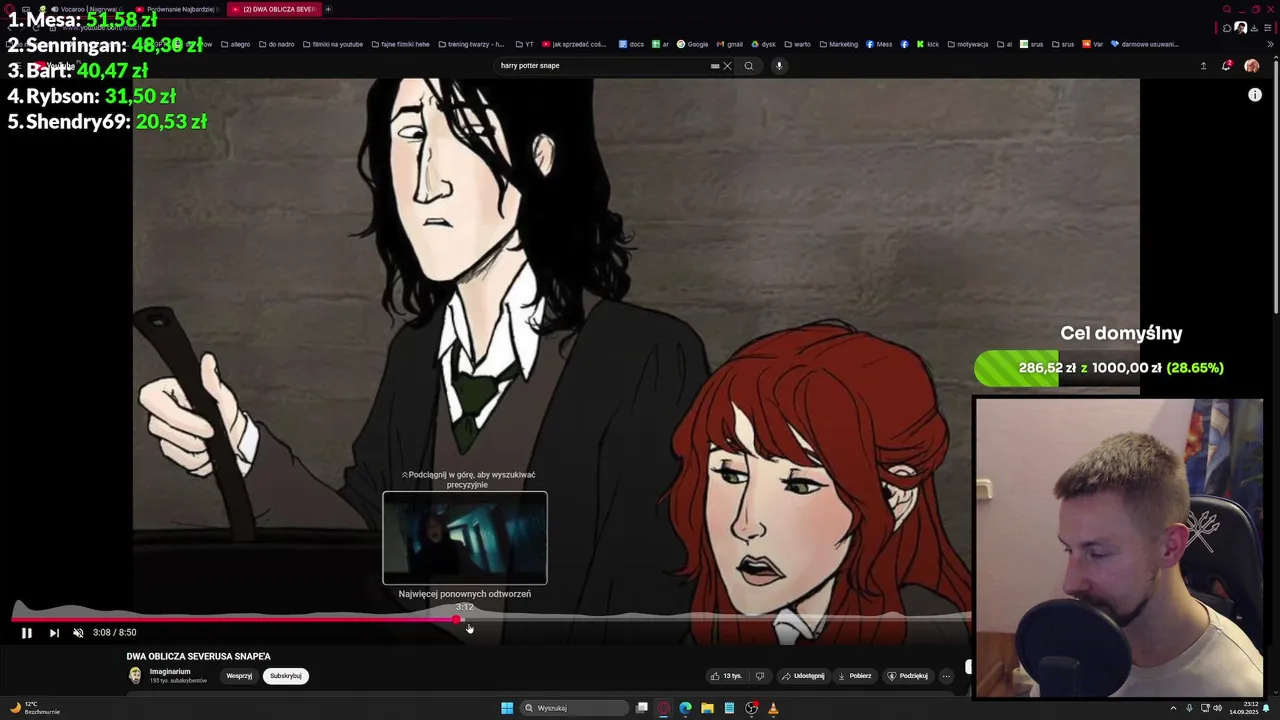Open the allegro bookmark folder
The height and width of the screenshot is (720, 1280).
click(x=235, y=44)
